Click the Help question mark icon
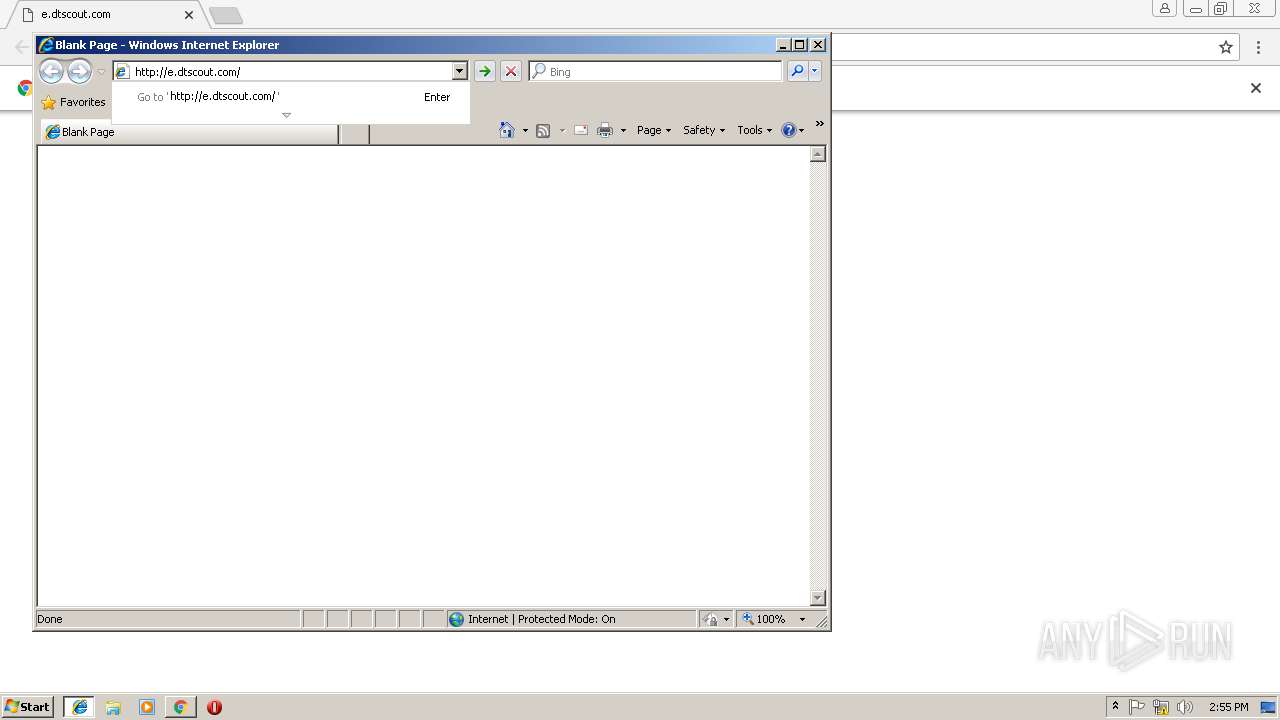The width and height of the screenshot is (1280, 720). [789, 130]
